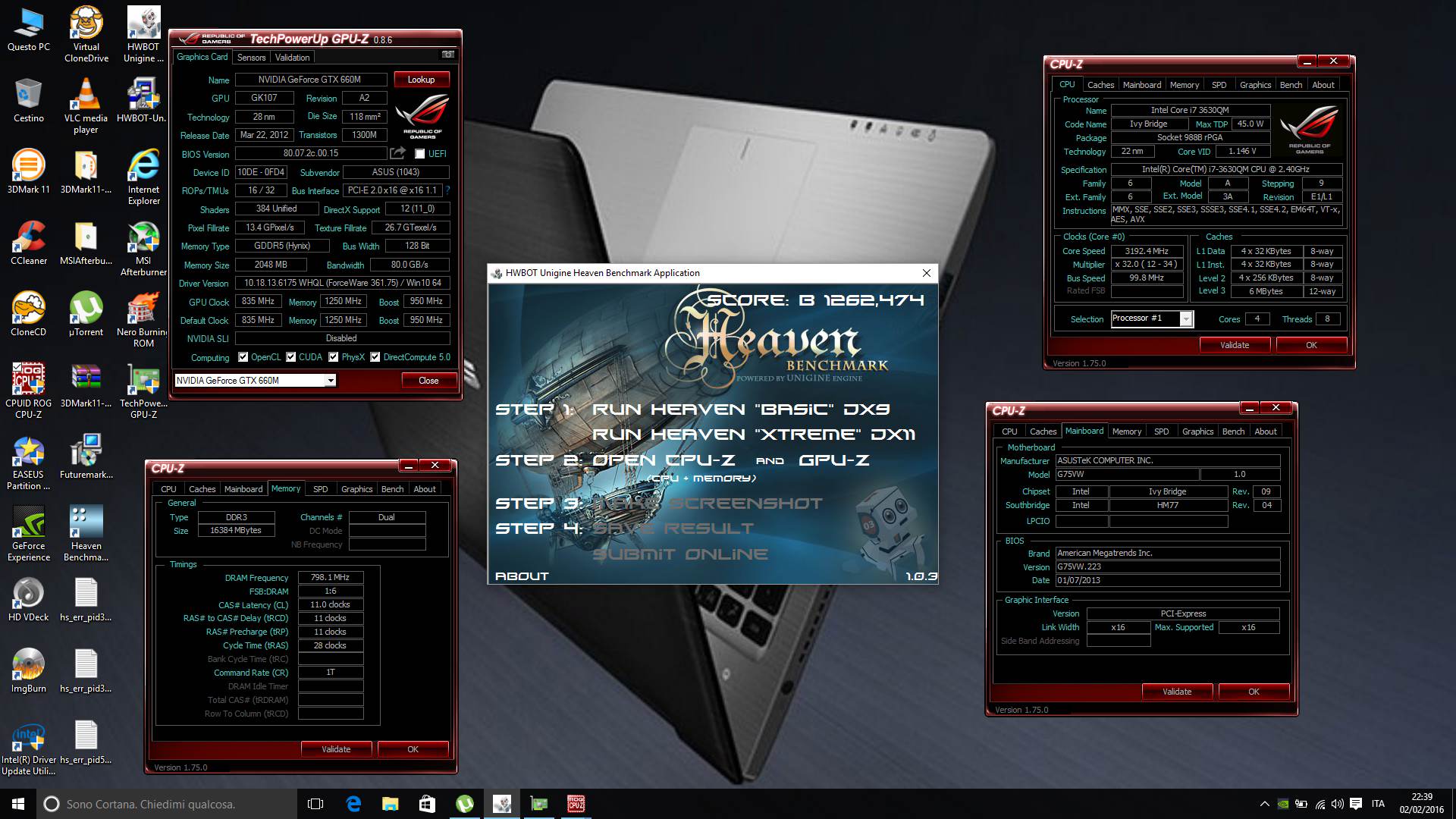Viewport: 1456px width, 819px height.
Task: Launch TechPowerUp GPU-Z desktop icon
Action: coord(143,391)
